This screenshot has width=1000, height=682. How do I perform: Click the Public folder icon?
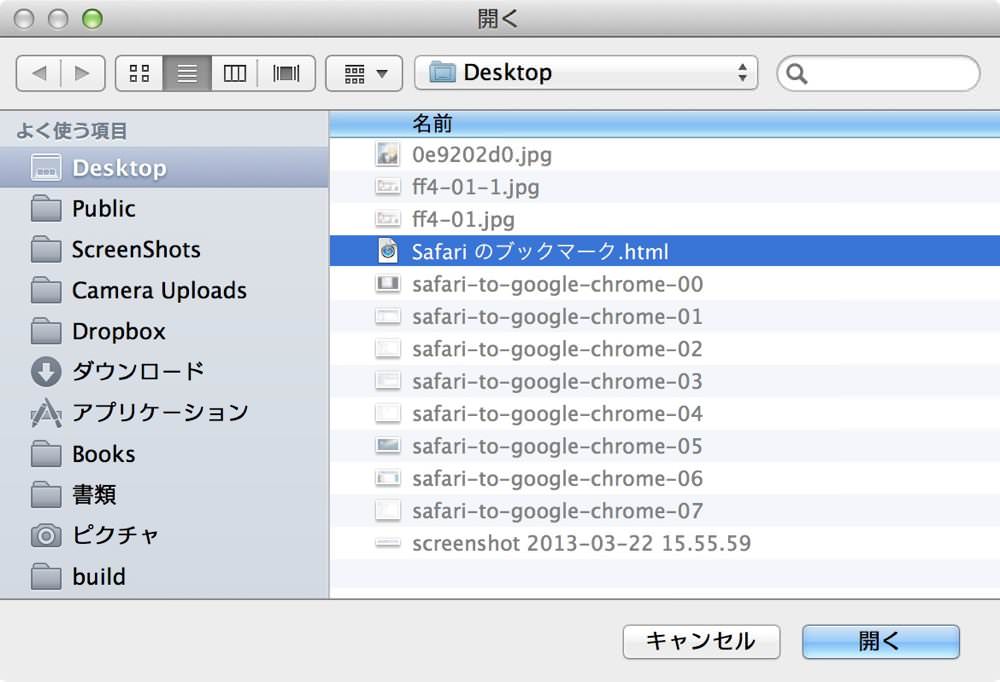(x=46, y=209)
